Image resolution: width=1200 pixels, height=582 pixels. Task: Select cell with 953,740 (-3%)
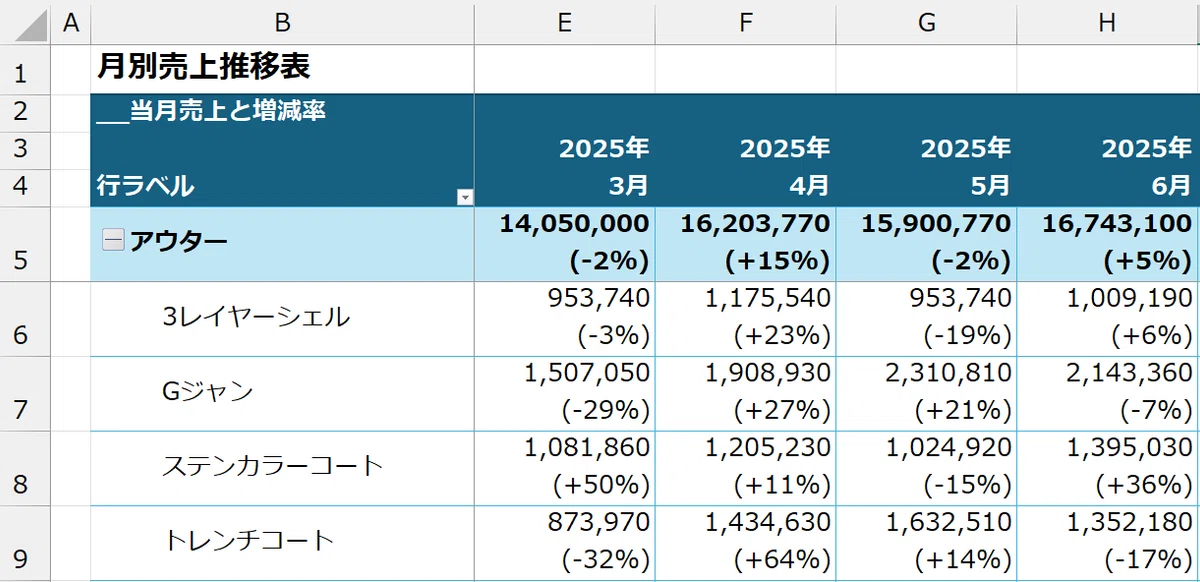tap(565, 319)
